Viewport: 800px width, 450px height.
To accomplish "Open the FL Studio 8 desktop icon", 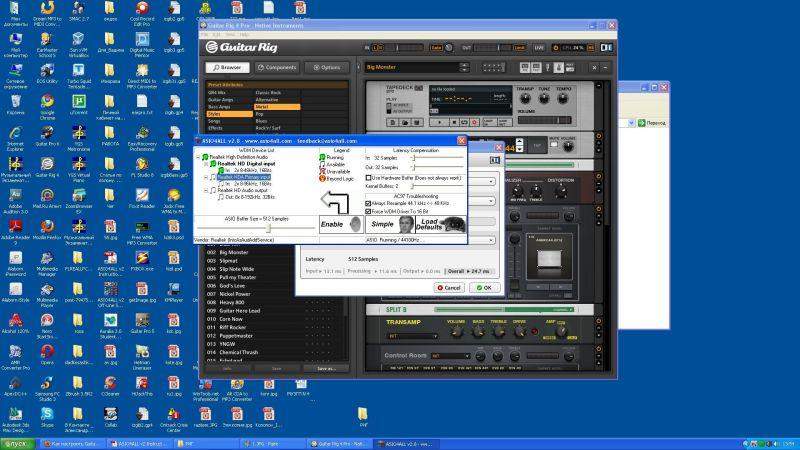I will [x=142, y=167].
